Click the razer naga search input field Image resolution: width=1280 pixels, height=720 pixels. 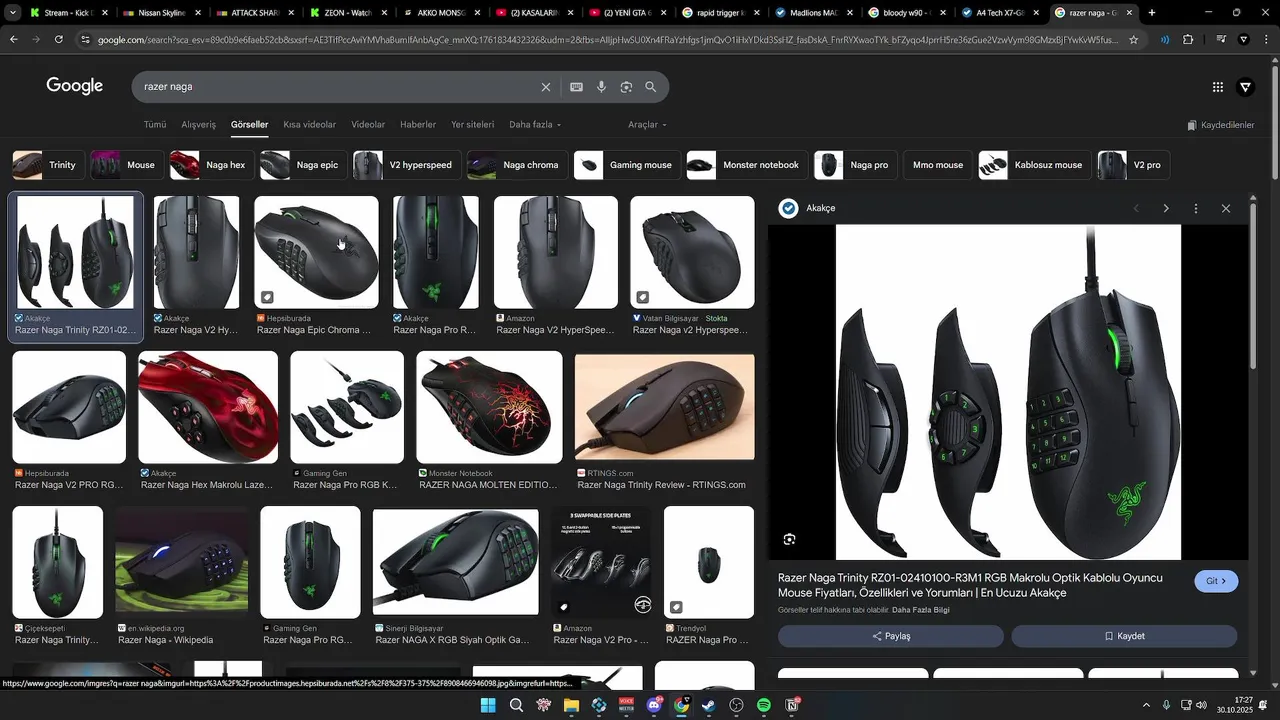click(x=335, y=87)
